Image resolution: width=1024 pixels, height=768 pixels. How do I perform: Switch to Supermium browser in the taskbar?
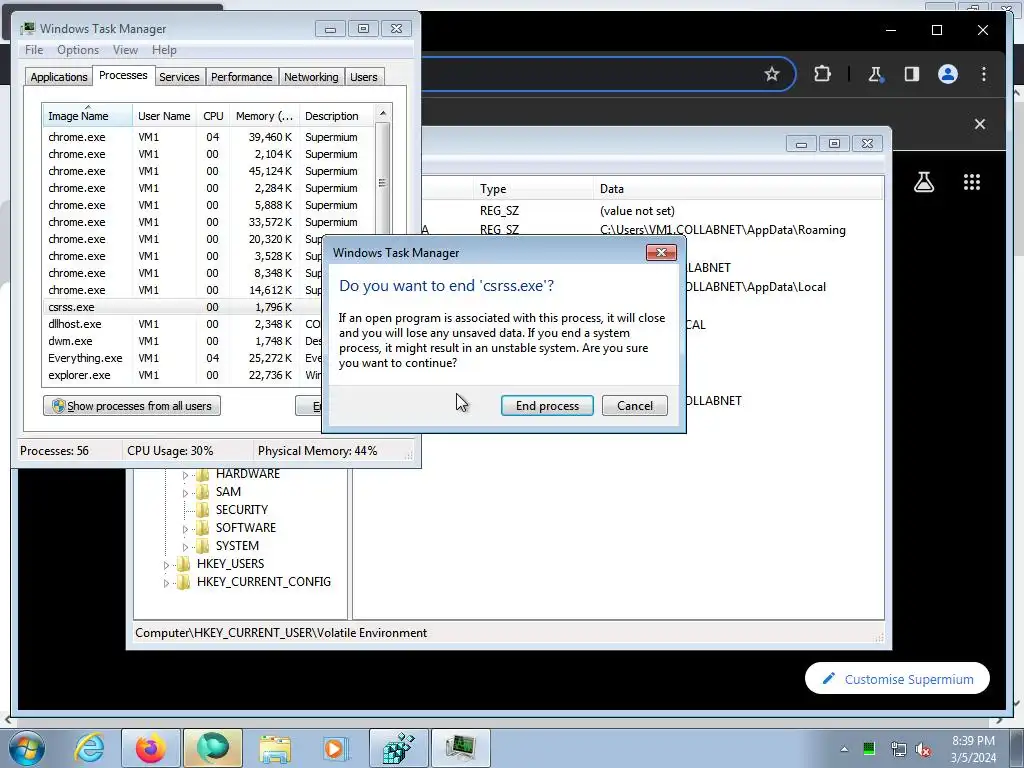point(212,748)
